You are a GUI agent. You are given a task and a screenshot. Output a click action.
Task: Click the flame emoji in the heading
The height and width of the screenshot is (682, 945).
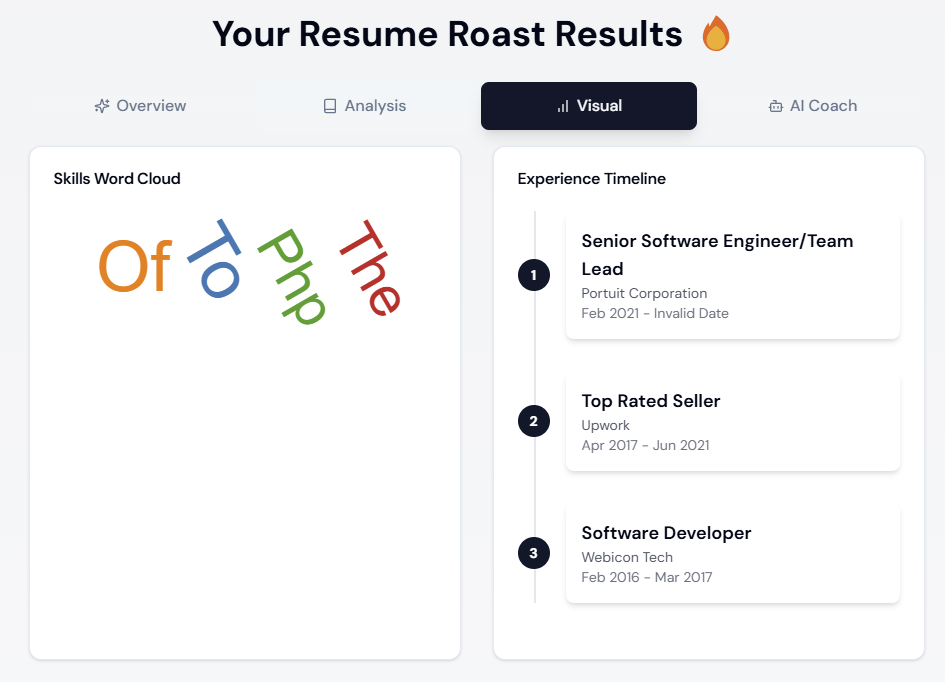(x=716, y=33)
